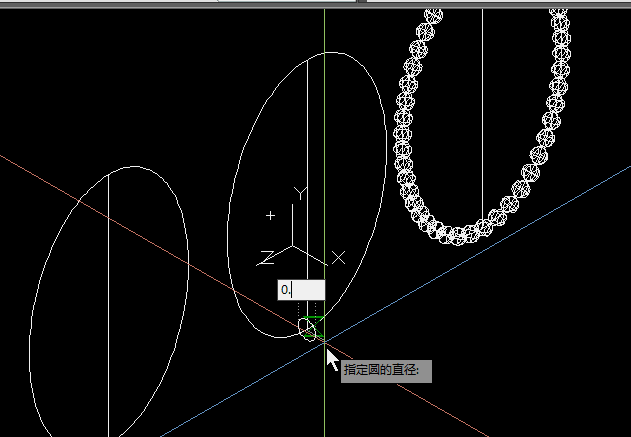
Task: Click the small plus marker left of Y axis
Action: pyautogui.click(x=270, y=215)
